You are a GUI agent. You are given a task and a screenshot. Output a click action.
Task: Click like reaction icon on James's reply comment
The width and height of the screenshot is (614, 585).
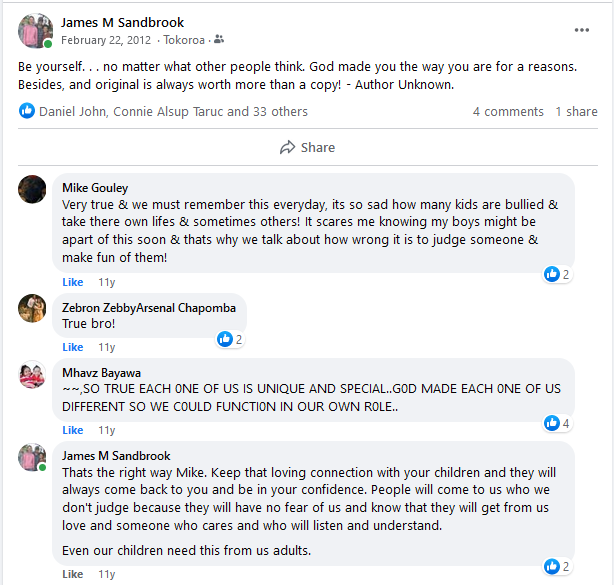pyautogui.click(x=551, y=567)
